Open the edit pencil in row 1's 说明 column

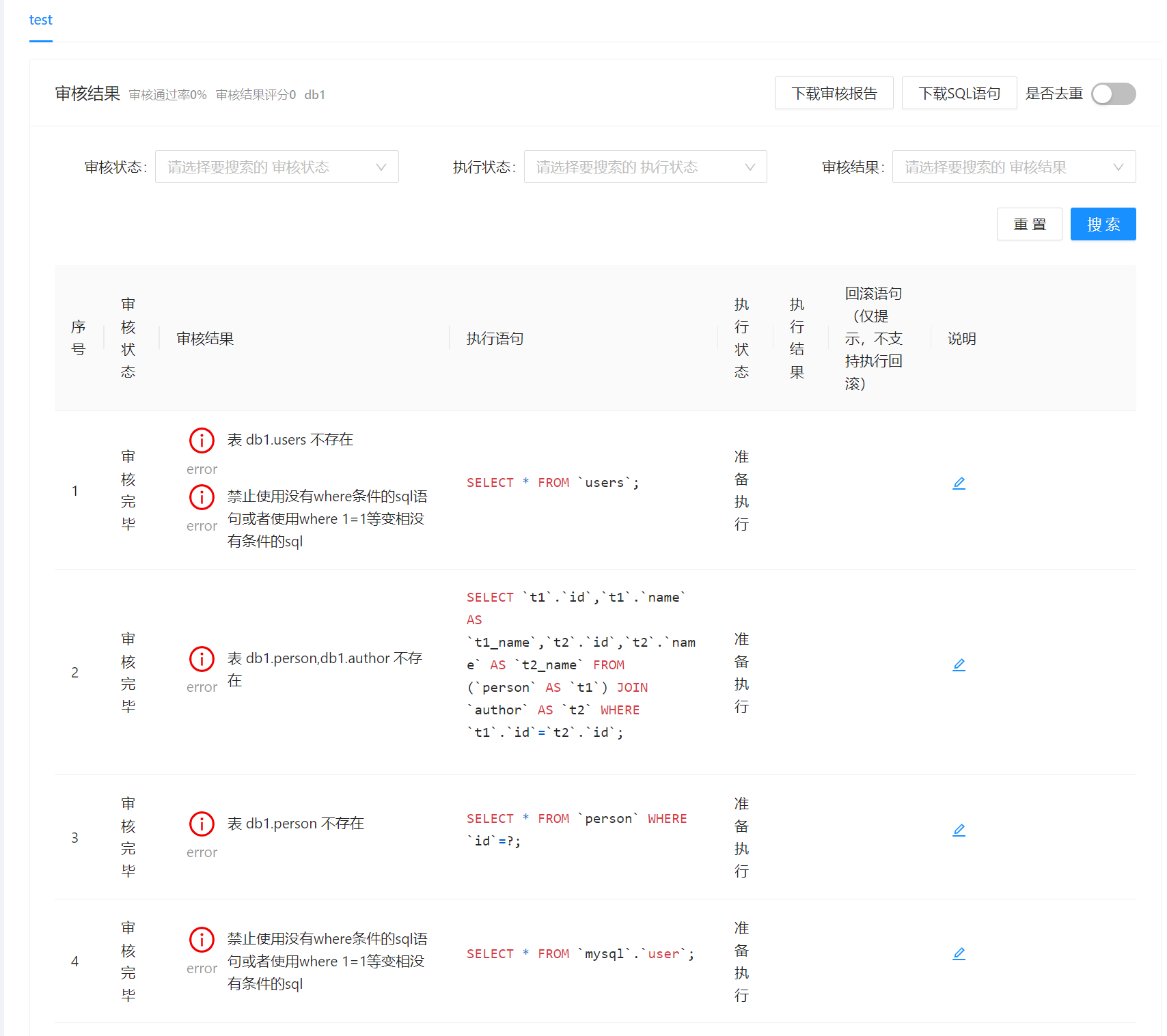959,483
